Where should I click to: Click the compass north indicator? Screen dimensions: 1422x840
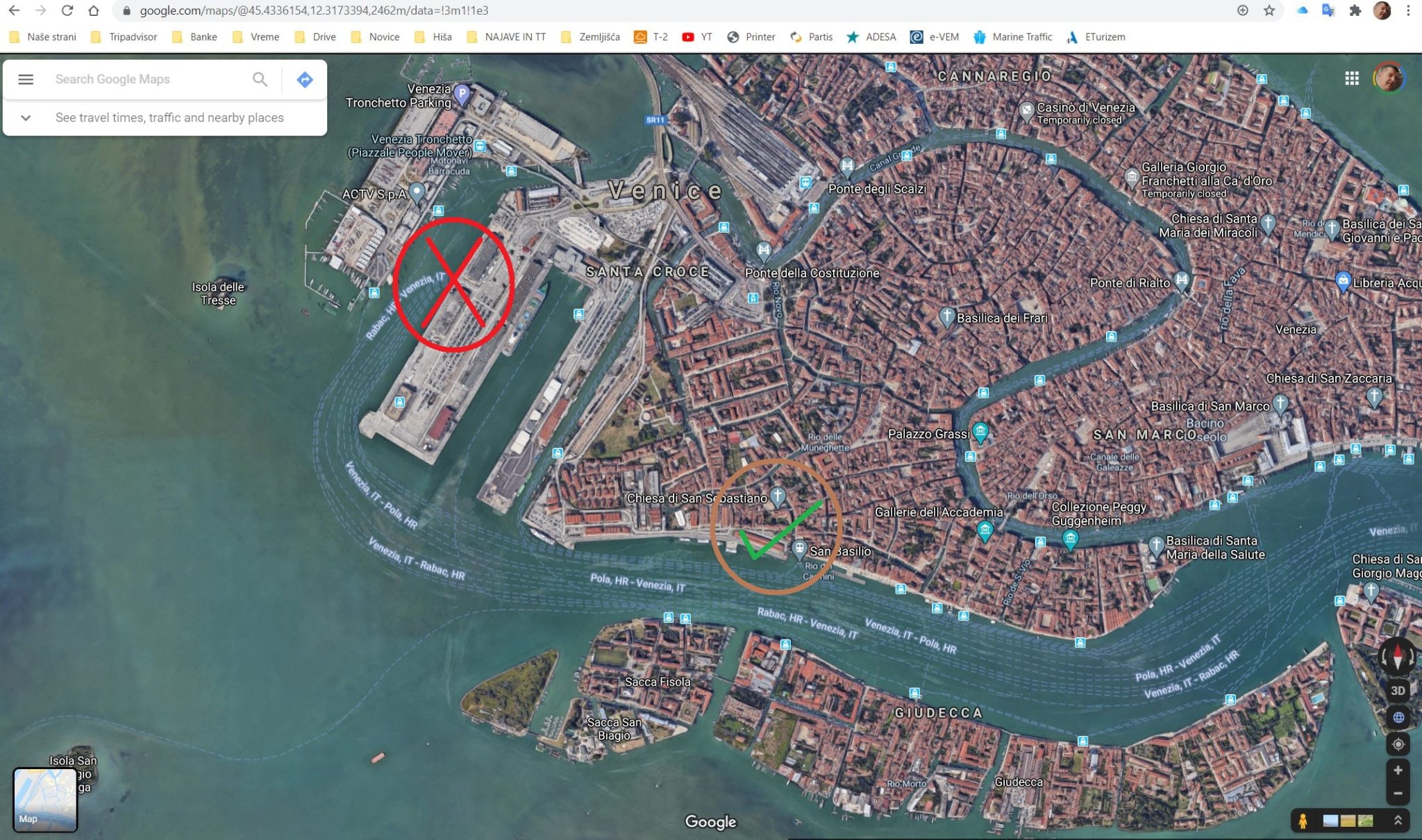pos(1397,655)
